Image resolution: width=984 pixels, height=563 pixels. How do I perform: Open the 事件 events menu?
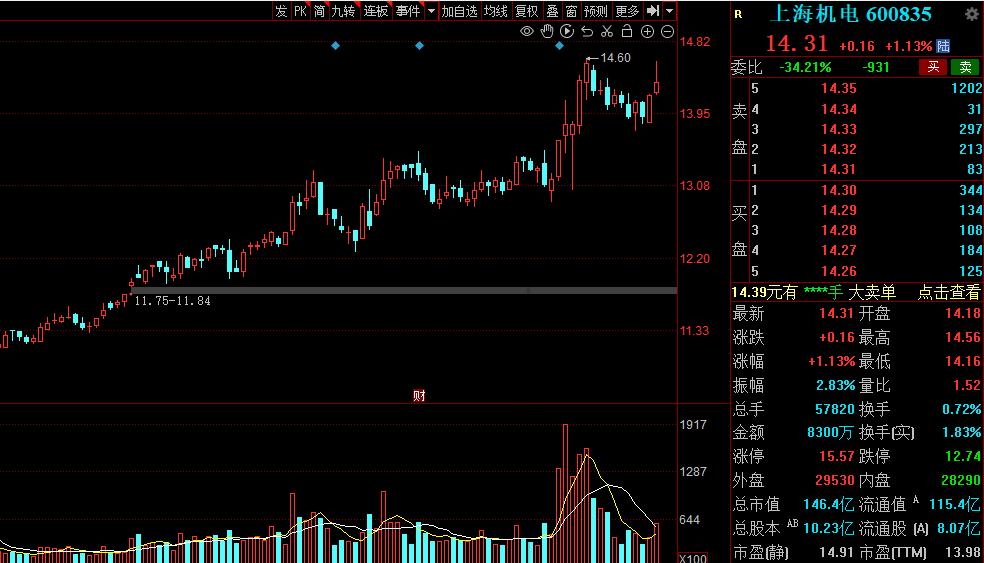(408, 11)
